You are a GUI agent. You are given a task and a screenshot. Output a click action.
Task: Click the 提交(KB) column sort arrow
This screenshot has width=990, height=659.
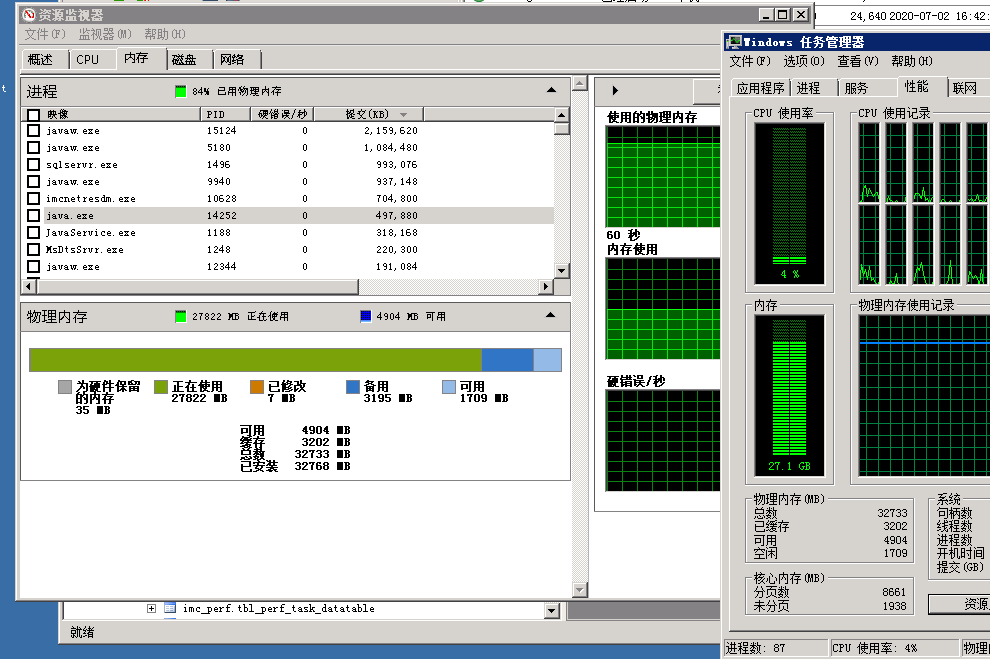tap(403, 115)
